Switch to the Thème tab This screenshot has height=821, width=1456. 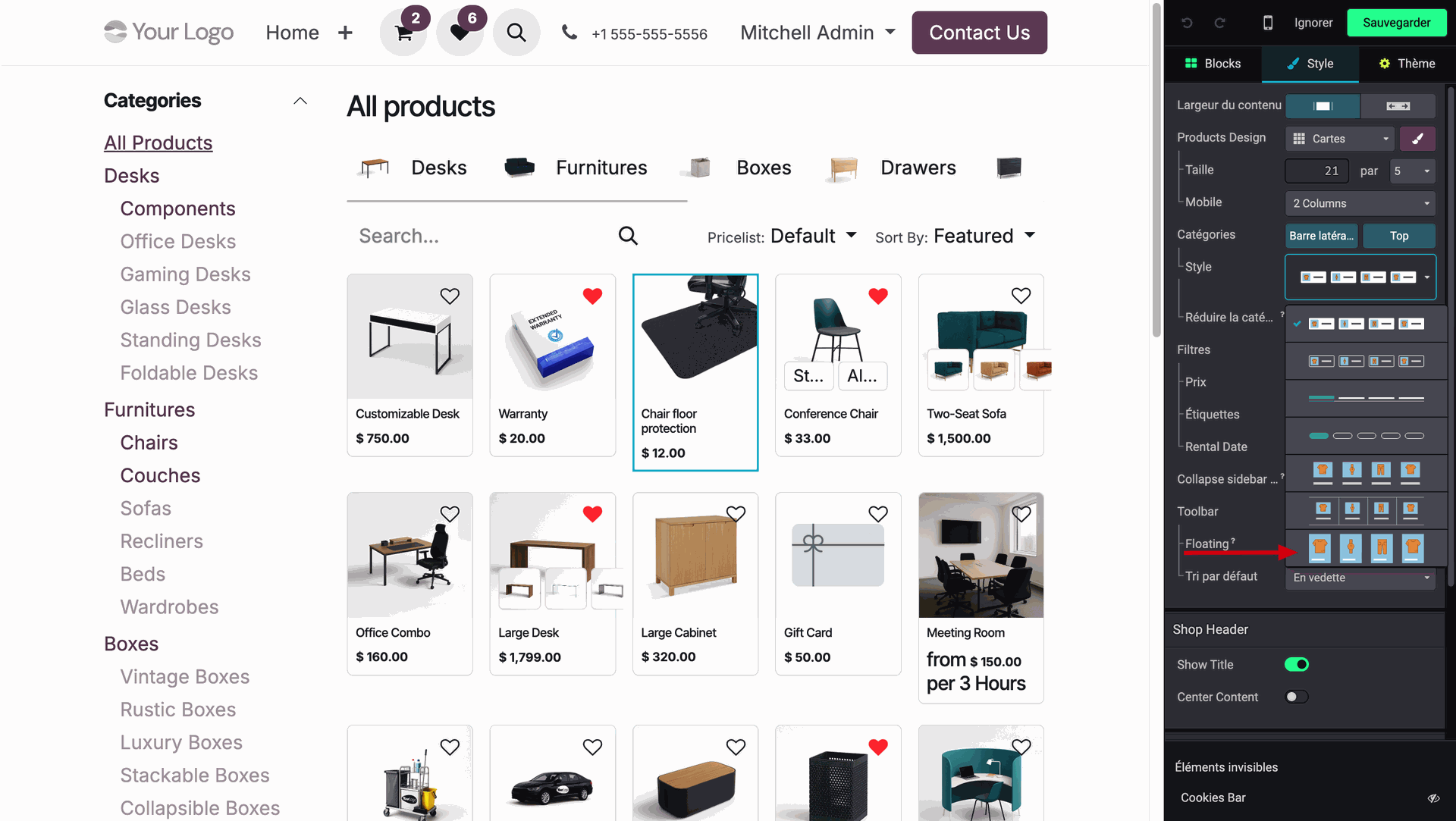click(1407, 64)
